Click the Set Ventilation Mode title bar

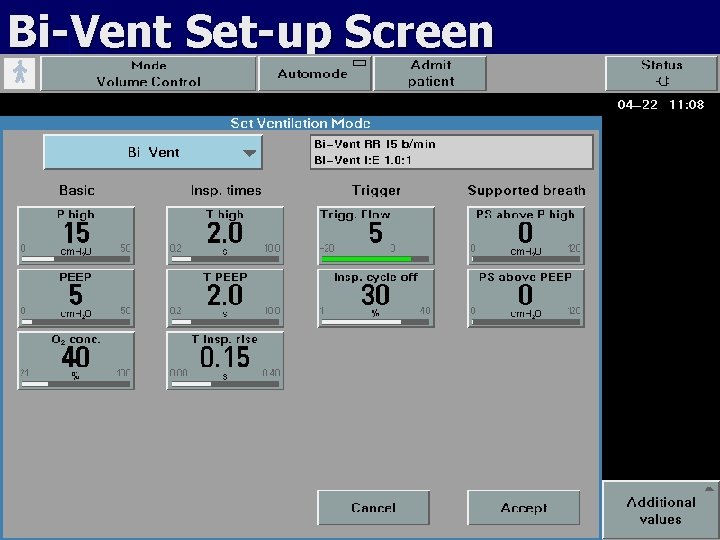[x=300, y=123]
